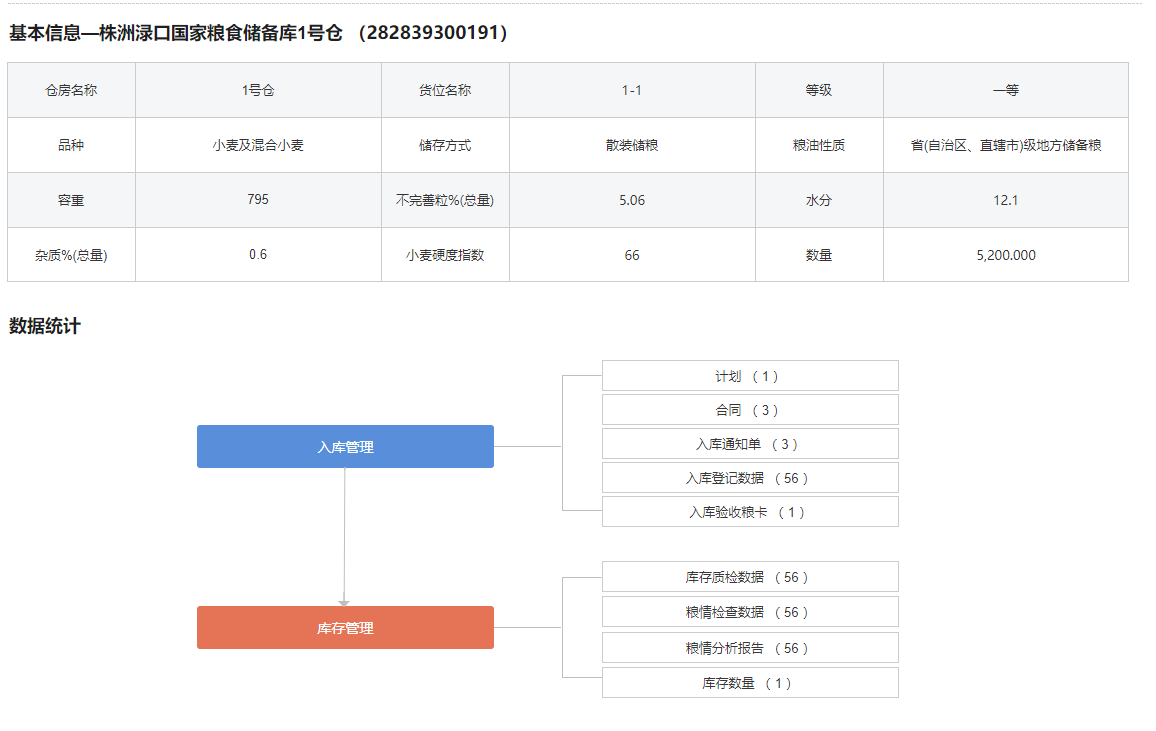Screen dimensions: 1156x731
Task: Click the 数据统计 section heading
Action: [x=45, y=326]
